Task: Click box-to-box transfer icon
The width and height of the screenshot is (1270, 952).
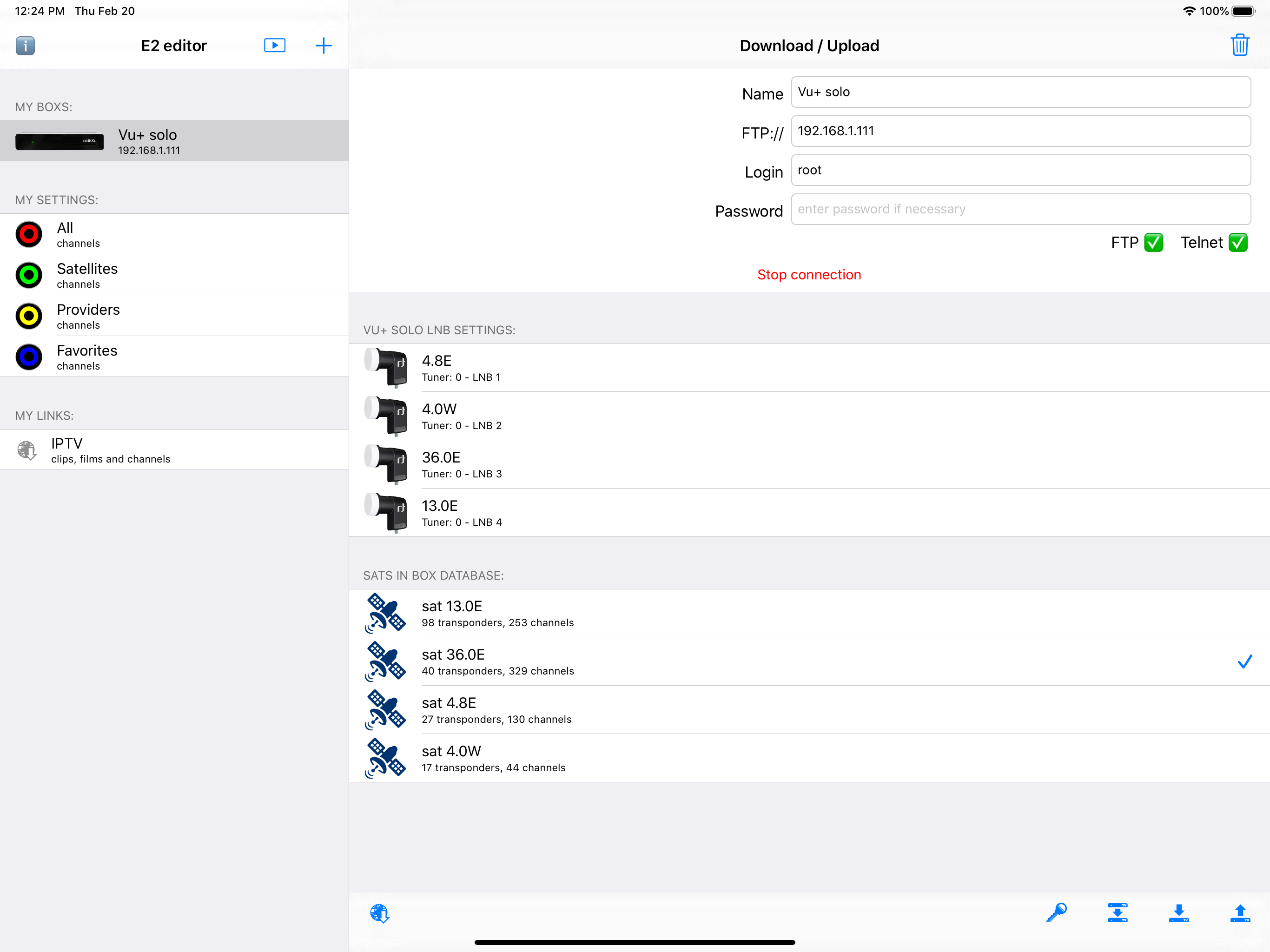Action: click(x=1117, y=912)
